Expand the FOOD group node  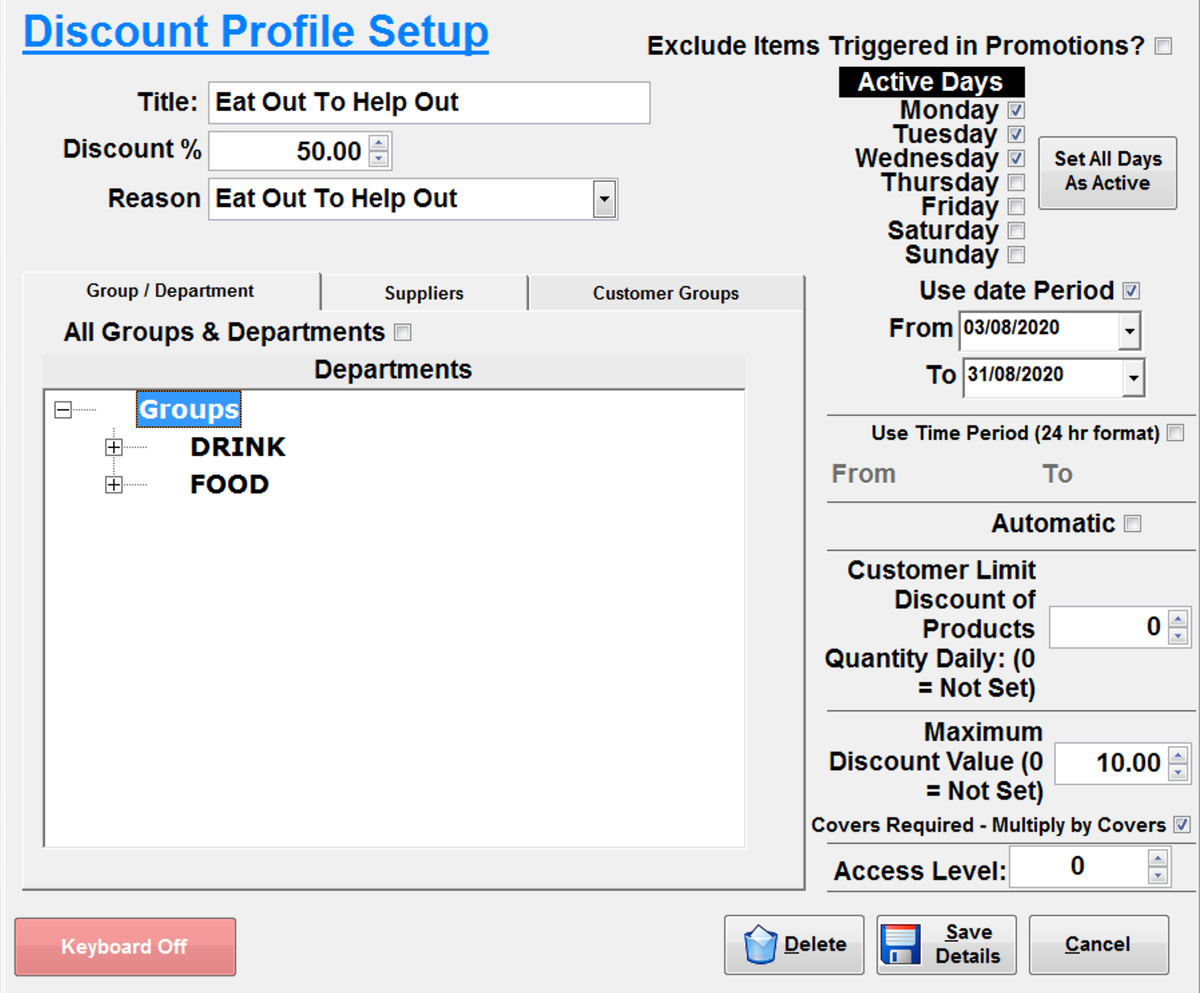coord(114,485)
